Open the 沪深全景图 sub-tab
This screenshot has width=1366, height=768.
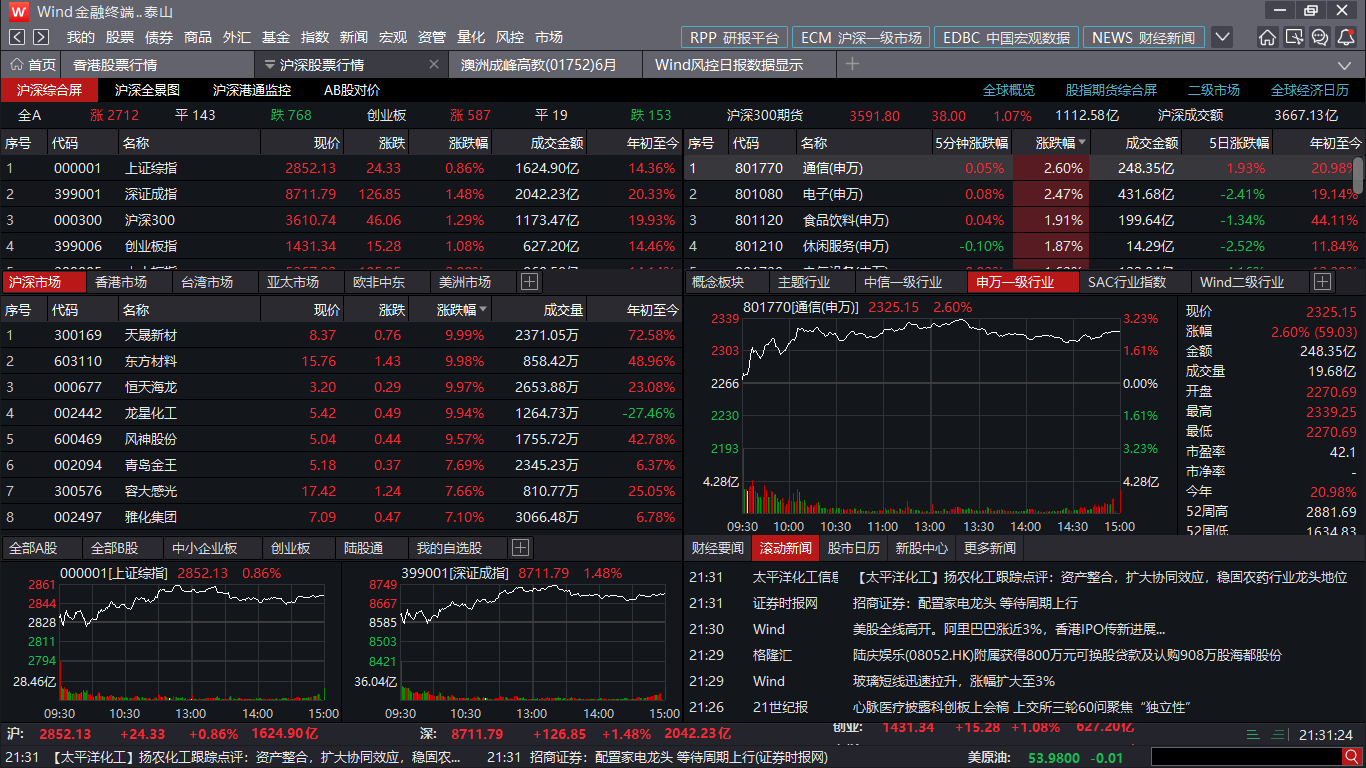147,89
